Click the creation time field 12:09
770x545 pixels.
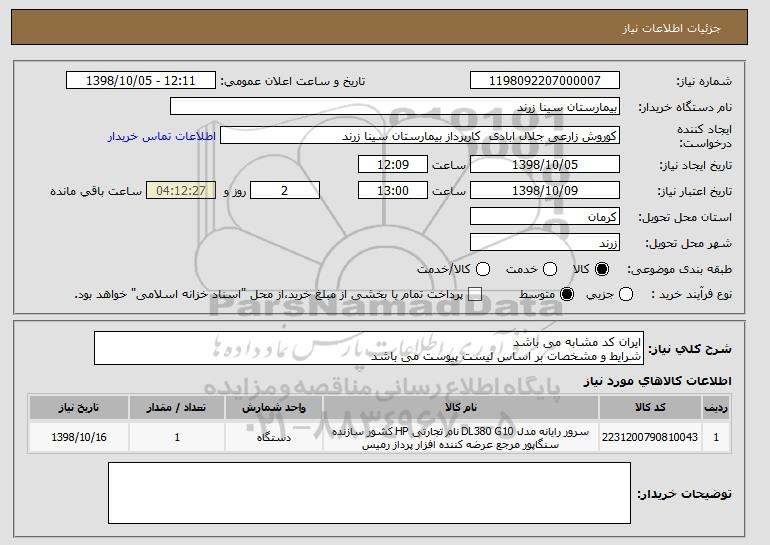[x=393, y=164]
